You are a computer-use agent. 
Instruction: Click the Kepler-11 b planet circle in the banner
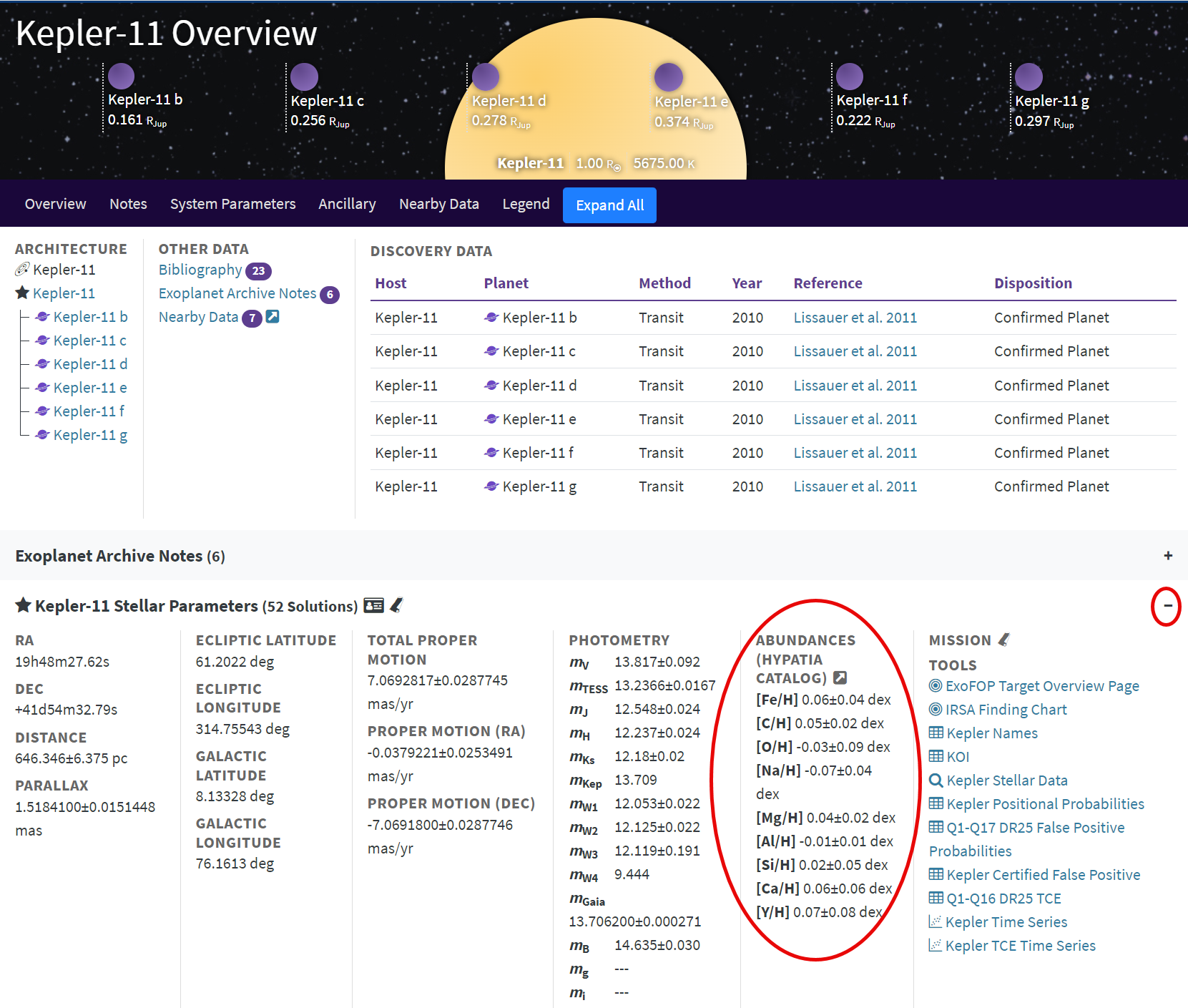click(x=121, y=76)
